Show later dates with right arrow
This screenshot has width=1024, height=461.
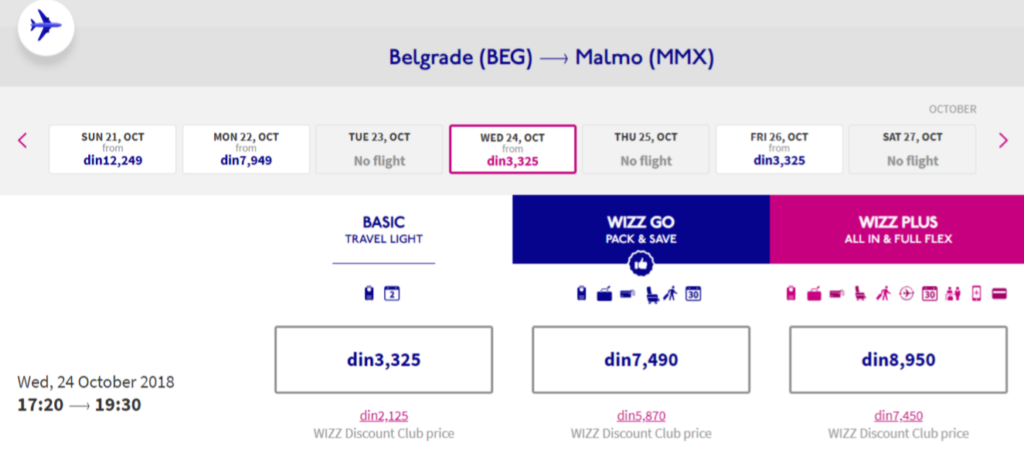pos(1004,140)
